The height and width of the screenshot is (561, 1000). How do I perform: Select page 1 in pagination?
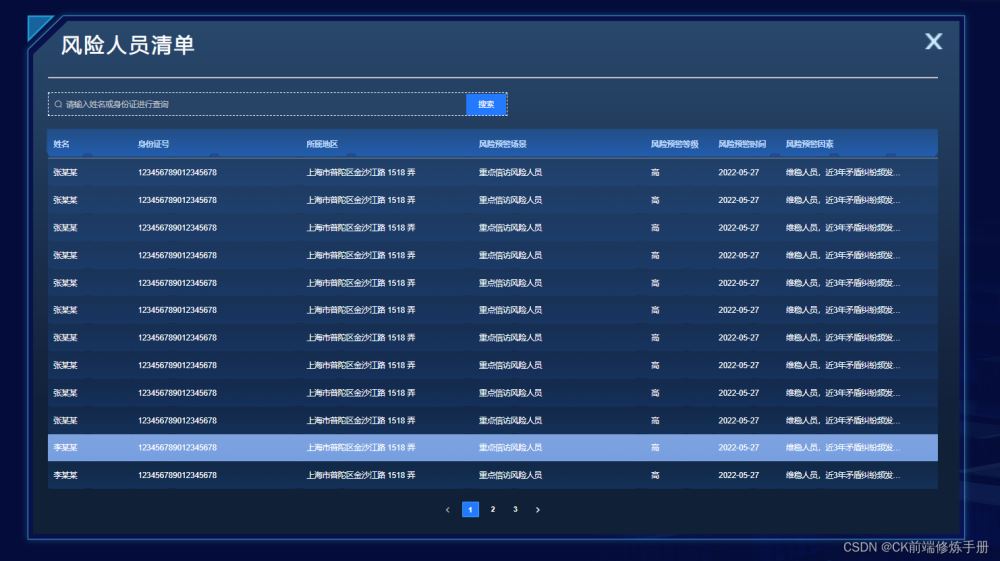click(x=470, y=510)
